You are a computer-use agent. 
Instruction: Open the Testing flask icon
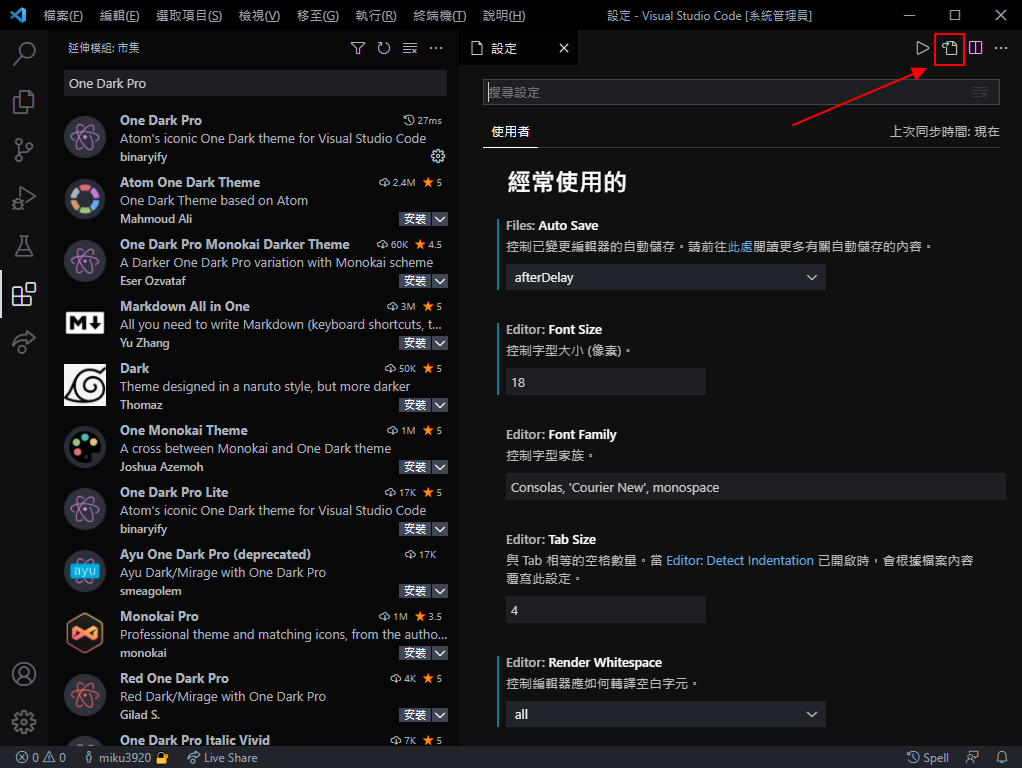click(24, 246)
